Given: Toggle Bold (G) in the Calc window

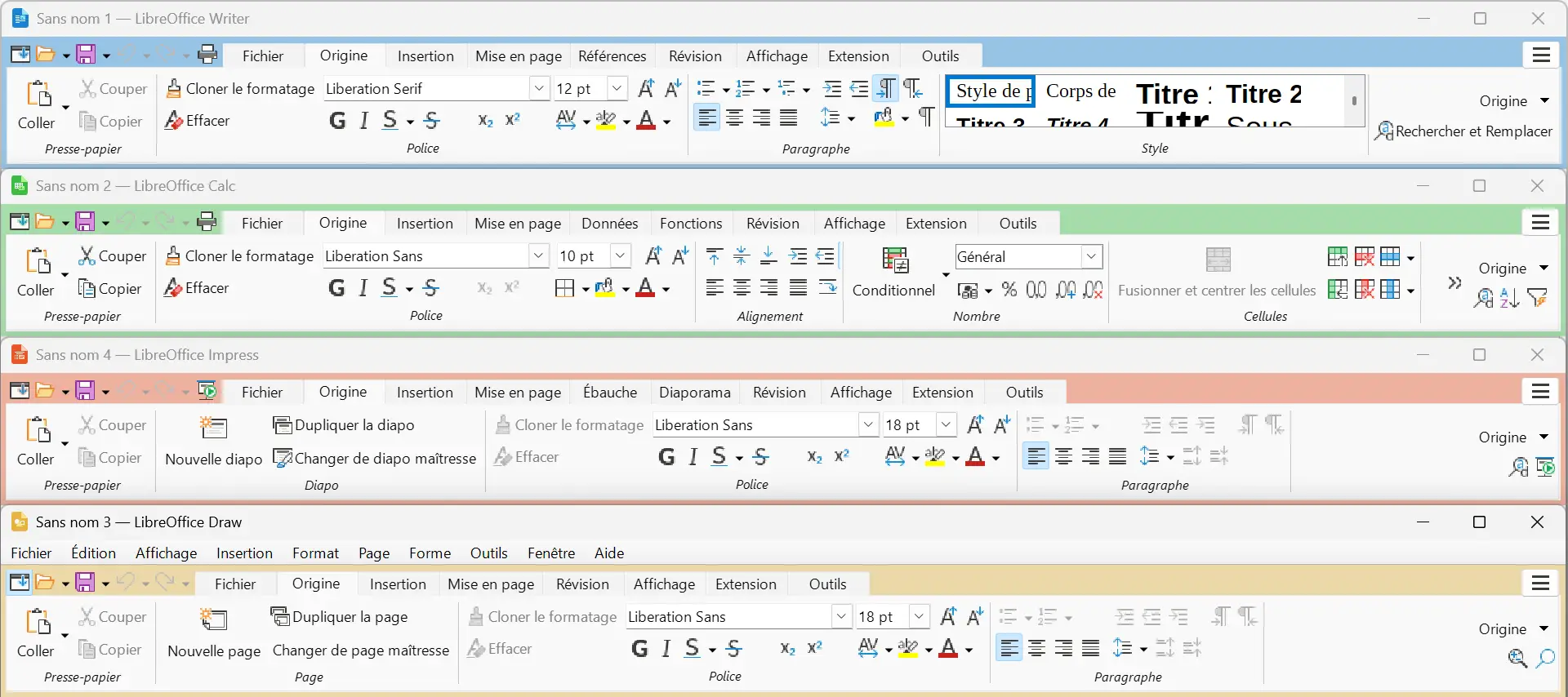Looking at the screenshot, I should 336,287.
